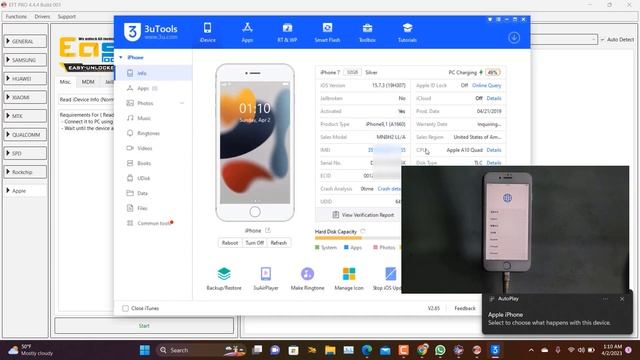The width and height of the screenshot is (640, 360).
Task: Open File Explorer from the taskbar
Action: click(x=330, y=350)
